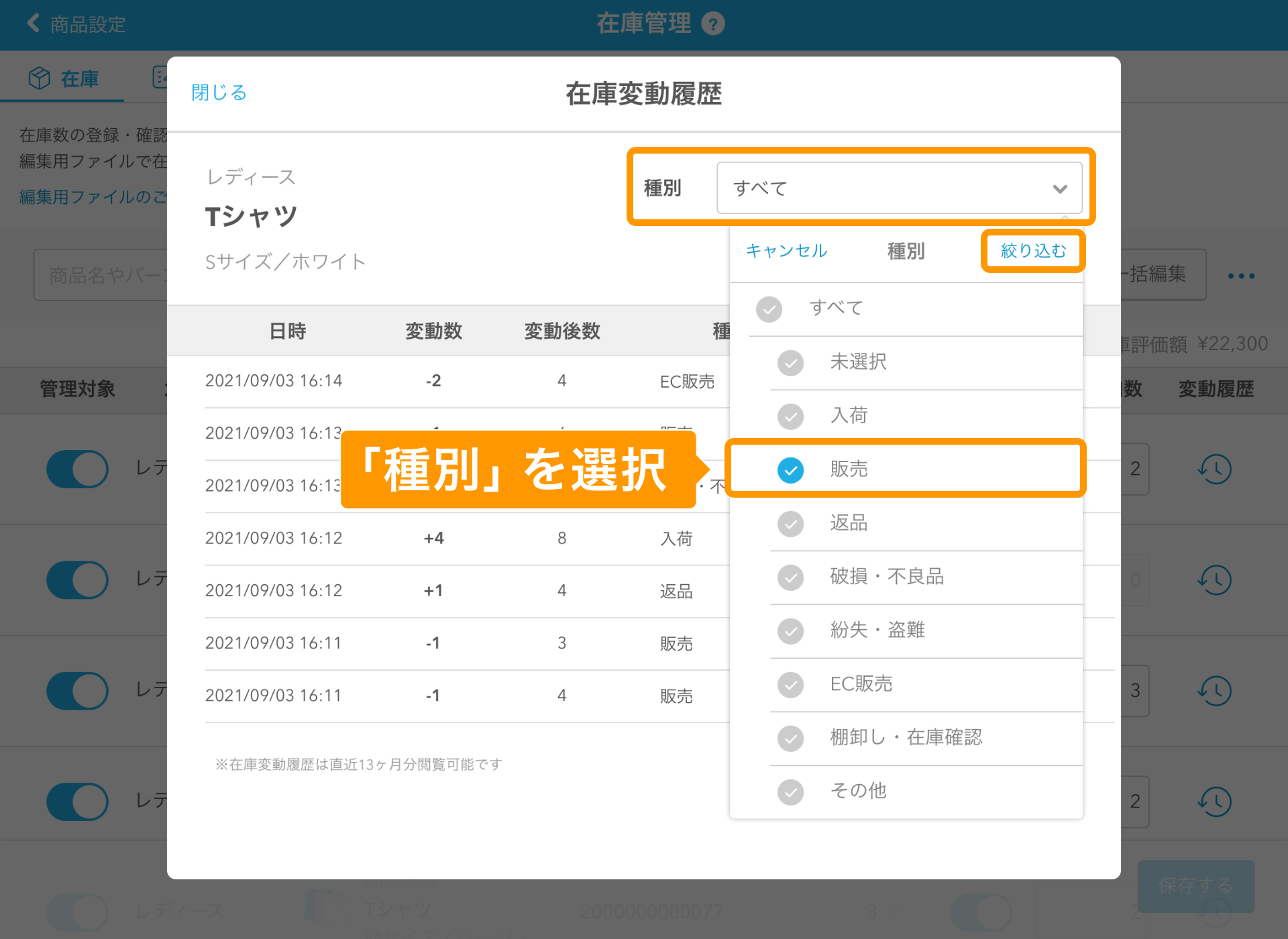
Task: Select 返品 from the type list
Action: point(849,523)
